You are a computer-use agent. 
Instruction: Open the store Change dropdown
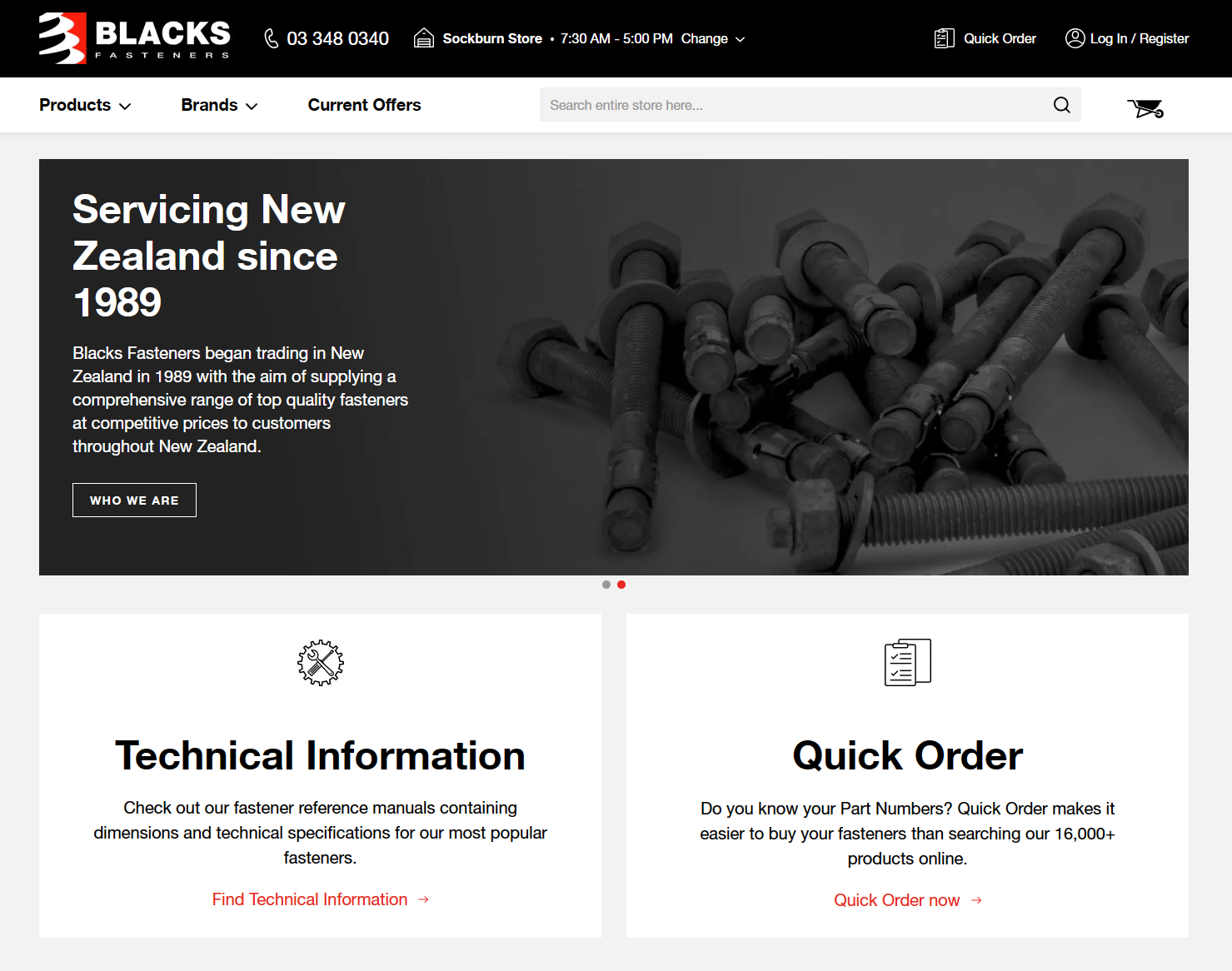(713, 38)
